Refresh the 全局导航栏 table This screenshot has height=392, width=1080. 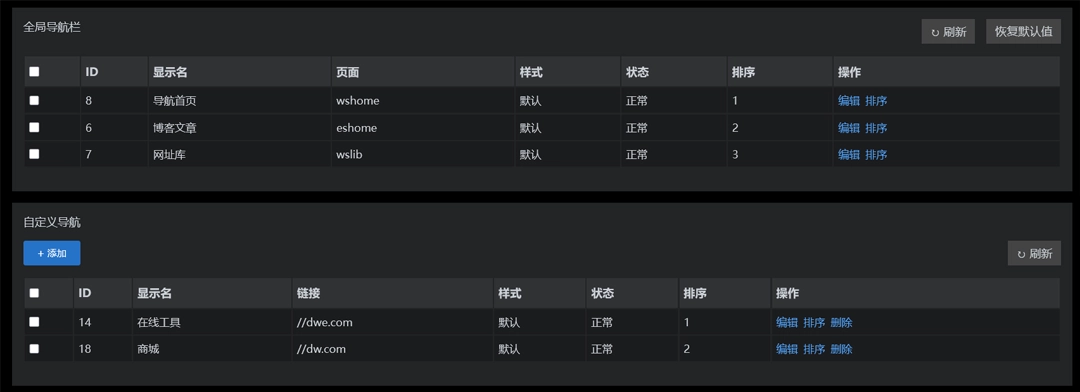coord(948,32)
